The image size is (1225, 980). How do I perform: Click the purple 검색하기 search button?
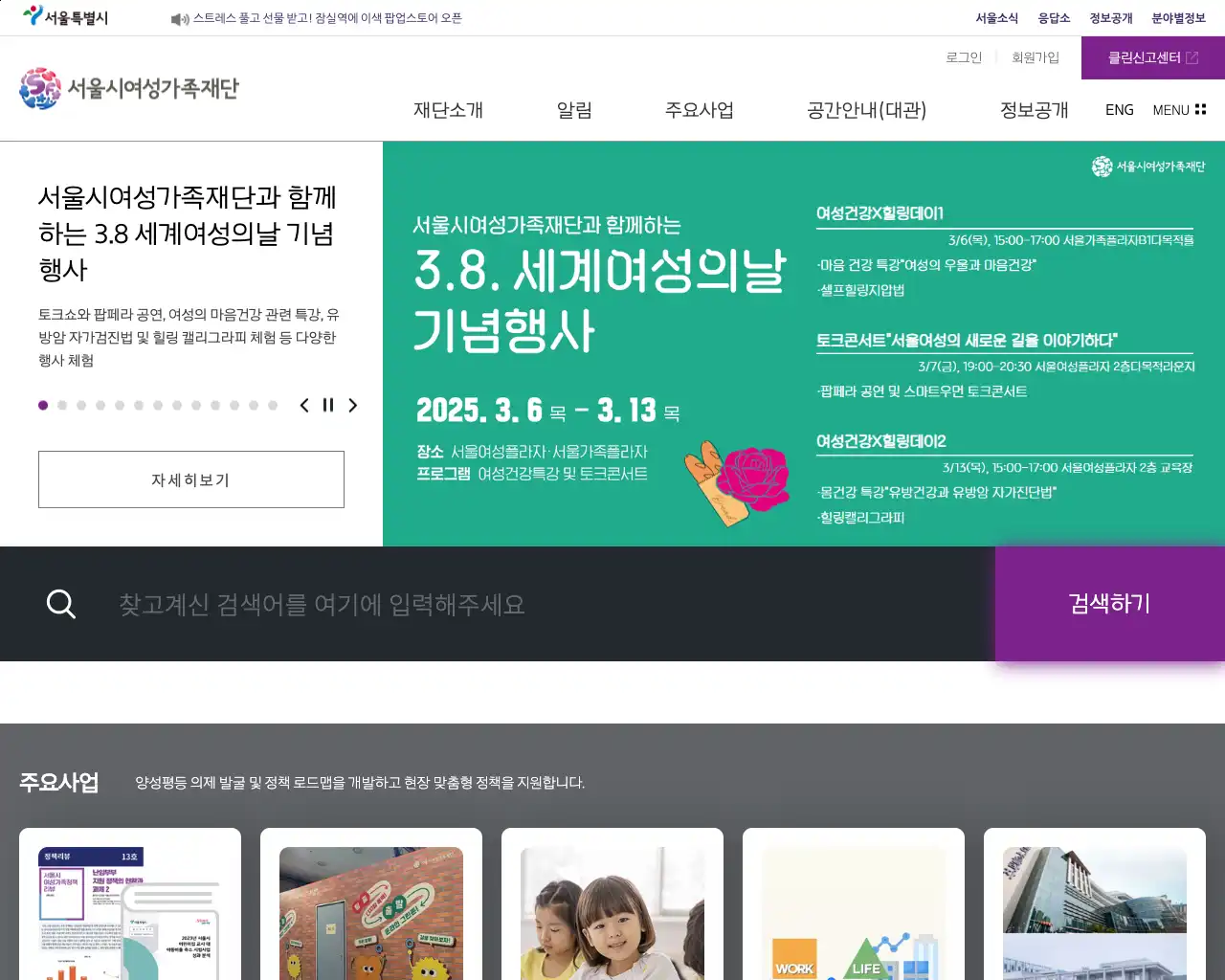(x=1109, y=603)
